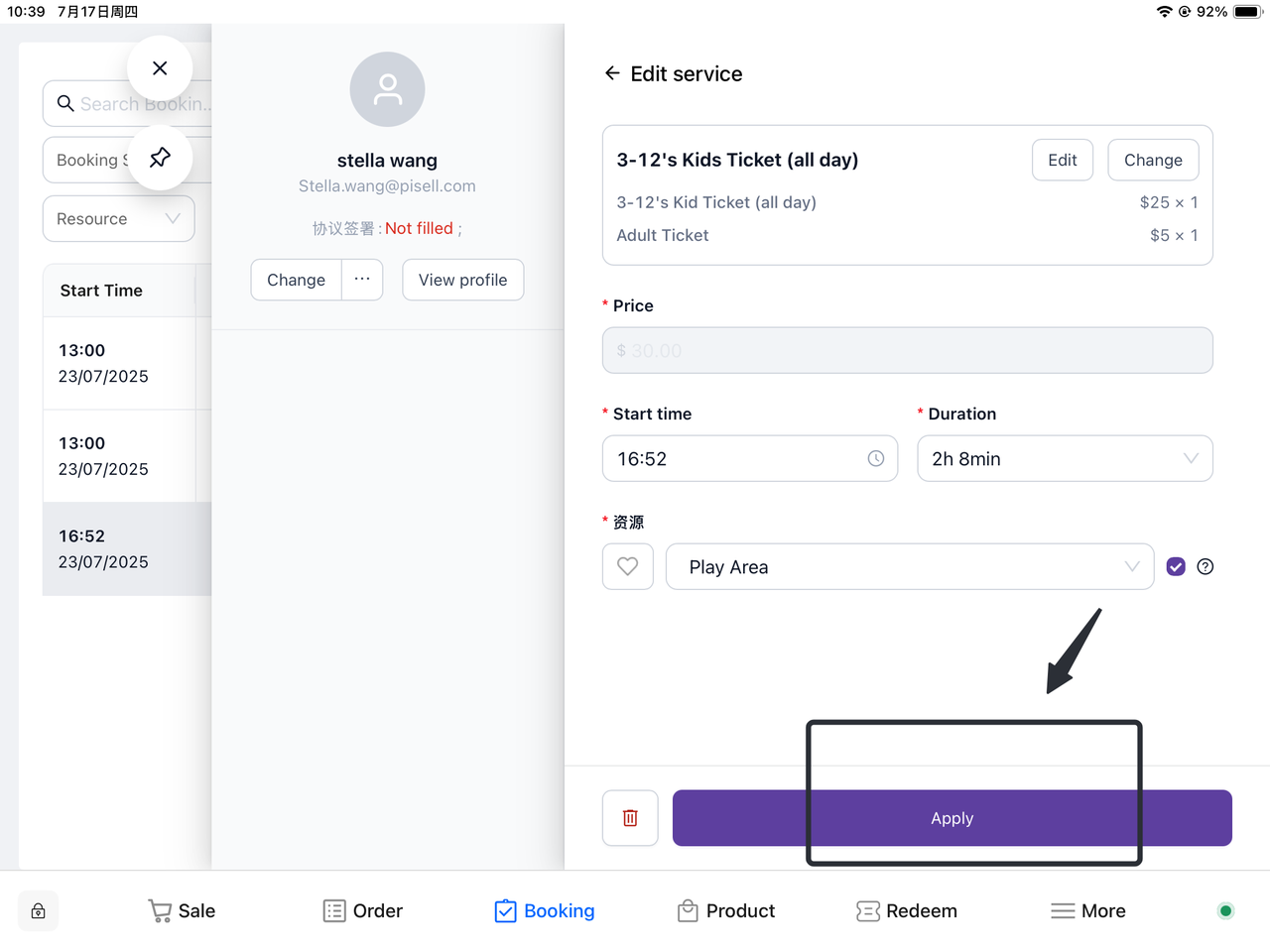The width and height of the screenshot is (1270, 952).
Task: Click the help question mark icon
Action: [1206, 566]
